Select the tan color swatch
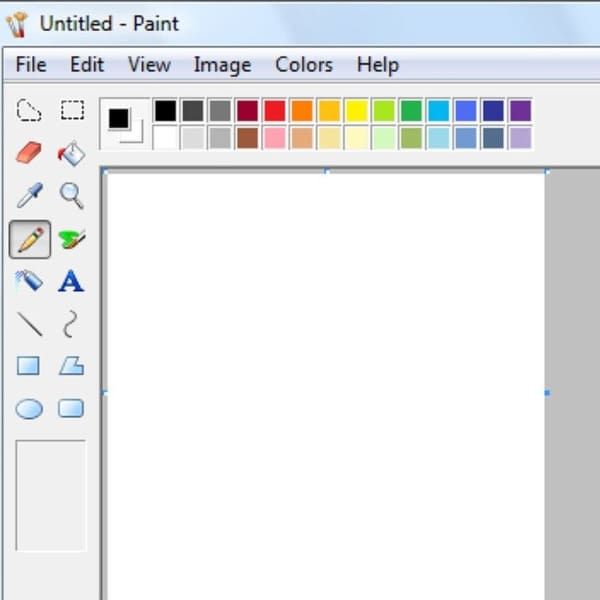Image resolution: width=600 pixels, height=600 pixels. [302, 138]
